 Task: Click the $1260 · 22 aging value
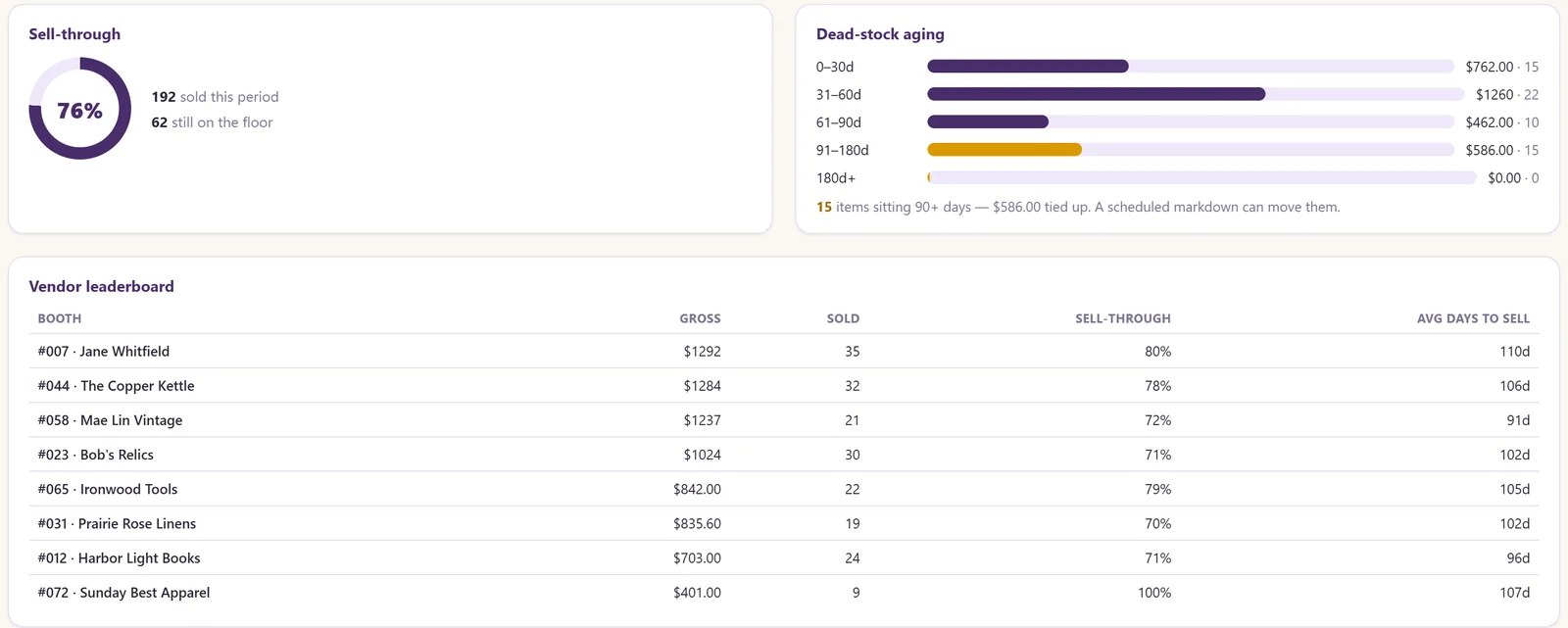(x=1507, y=94)
